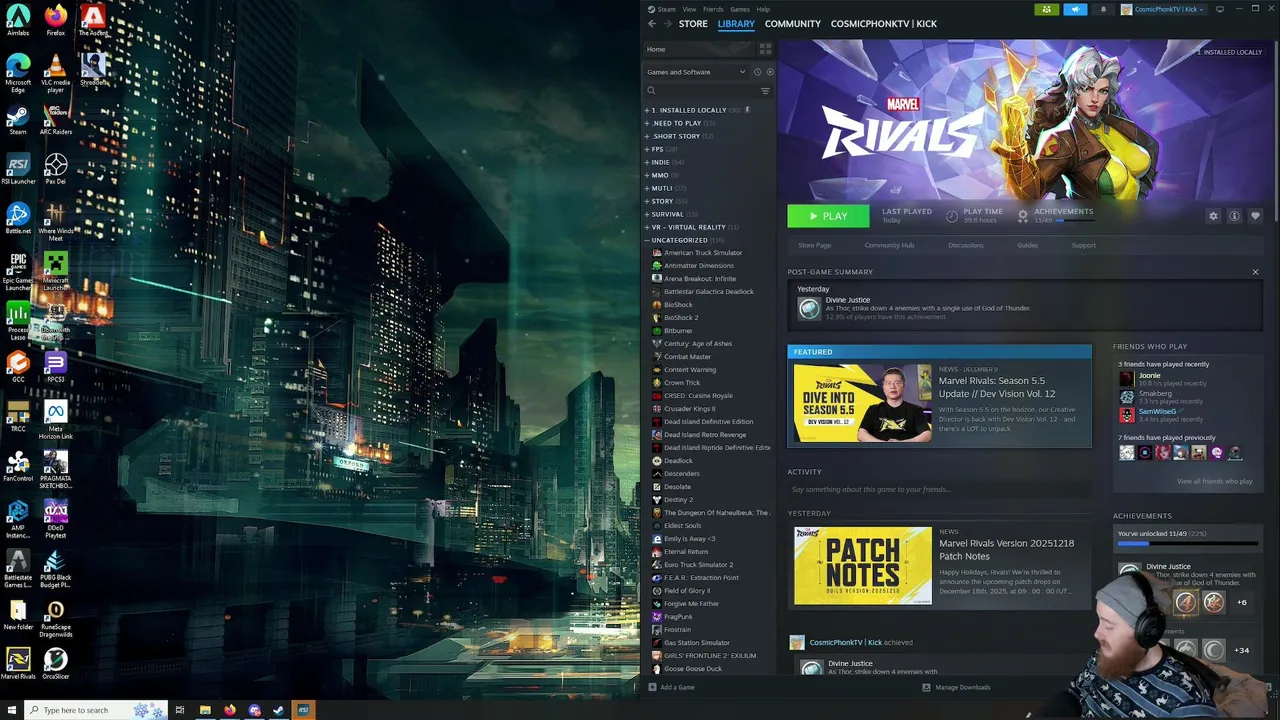Open Minecraft Launcher desktop icon
Viewport: 1280px width, 720px height.
coord(56,271)
